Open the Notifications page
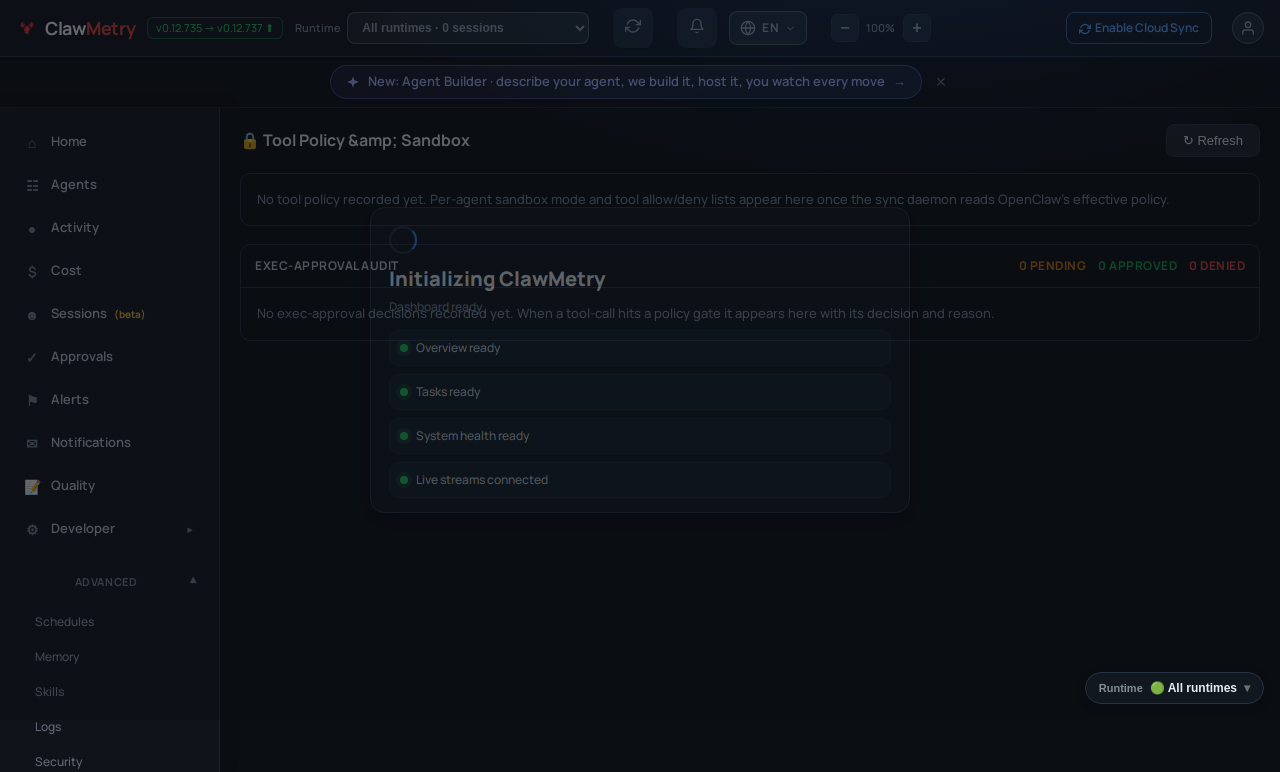The height and width of the screenshot is (772, 1280). (110, 443)
